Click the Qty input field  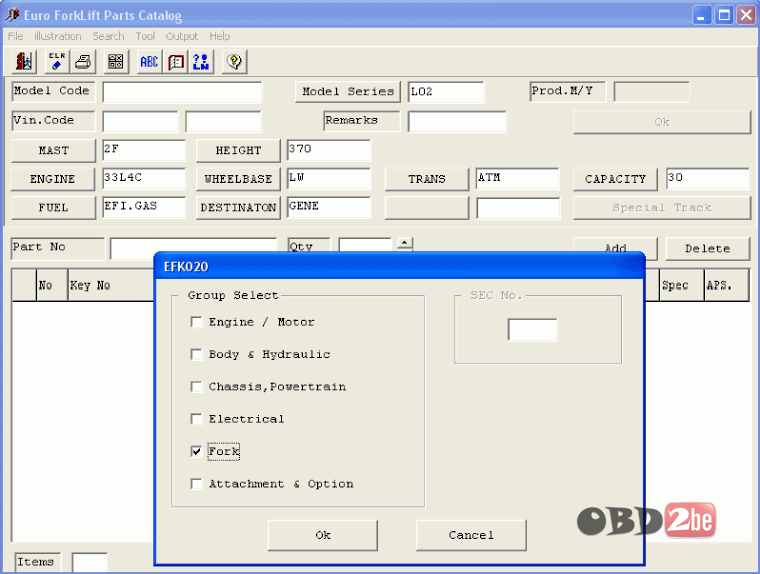click(x=365, y=245)
